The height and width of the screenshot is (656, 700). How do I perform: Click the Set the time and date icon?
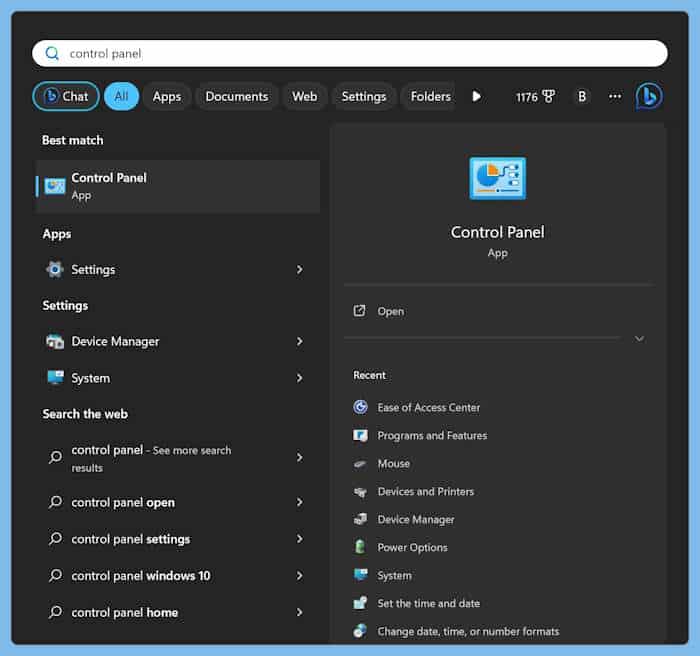pos(360,603)
